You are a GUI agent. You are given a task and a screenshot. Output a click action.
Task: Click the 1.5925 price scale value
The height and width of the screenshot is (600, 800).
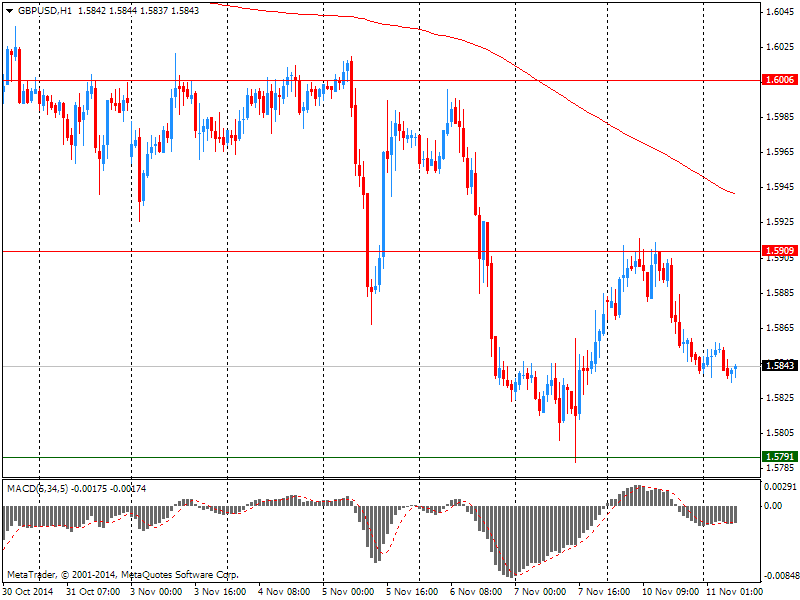pos(781,222)
